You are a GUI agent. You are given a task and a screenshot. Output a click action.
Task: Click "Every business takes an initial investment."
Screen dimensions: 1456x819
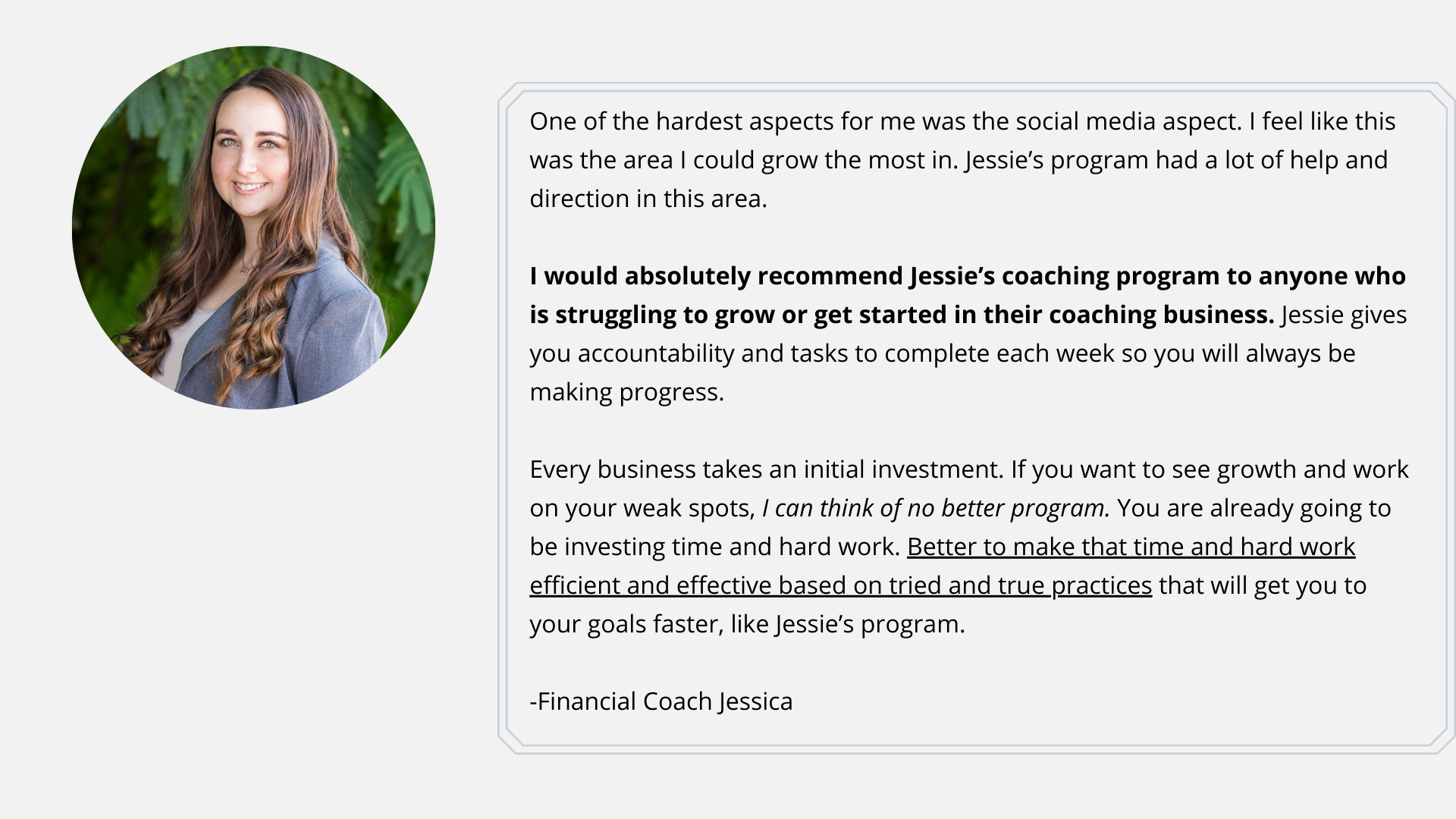[766, 469]
